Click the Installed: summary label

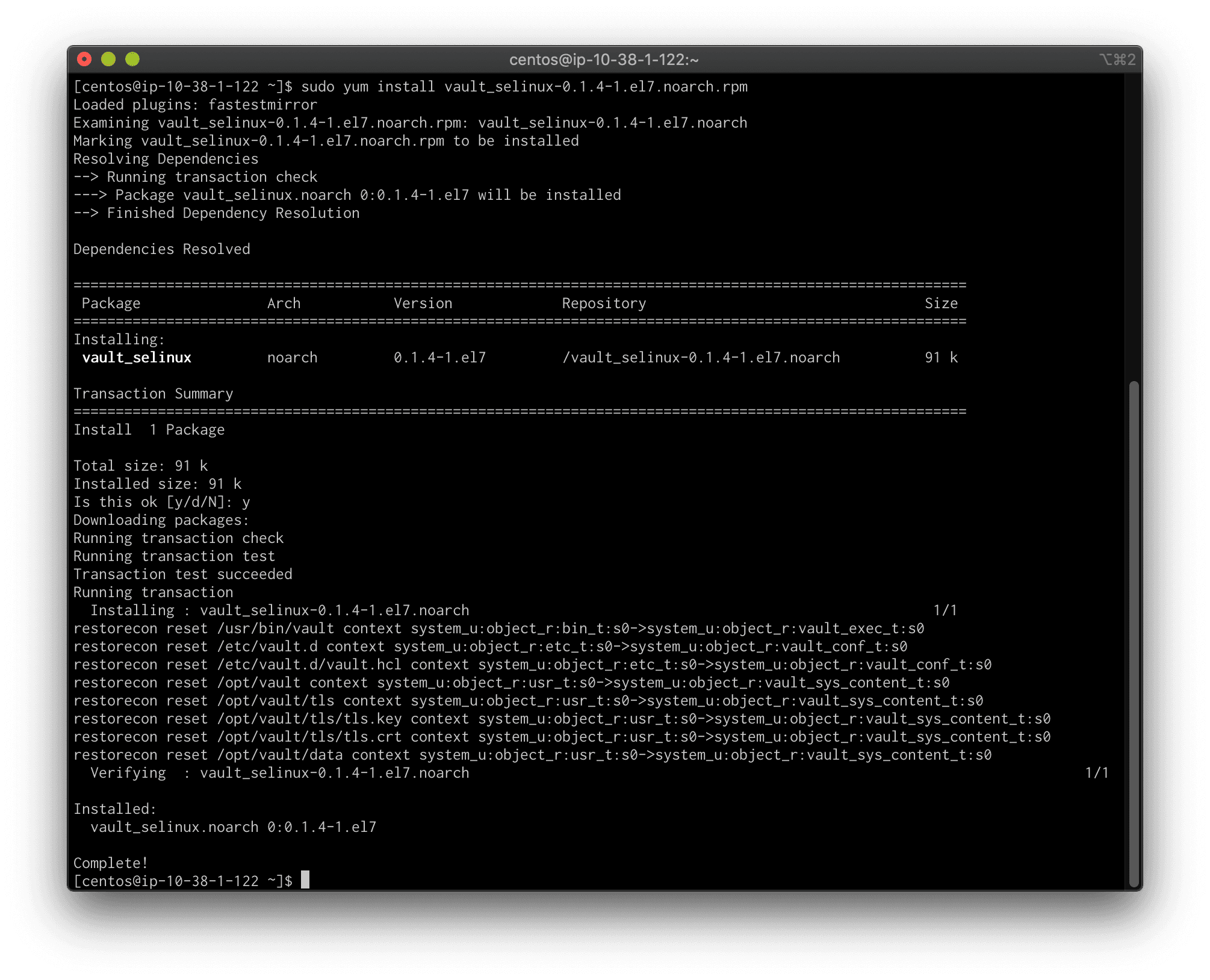(x=114, y=808)
